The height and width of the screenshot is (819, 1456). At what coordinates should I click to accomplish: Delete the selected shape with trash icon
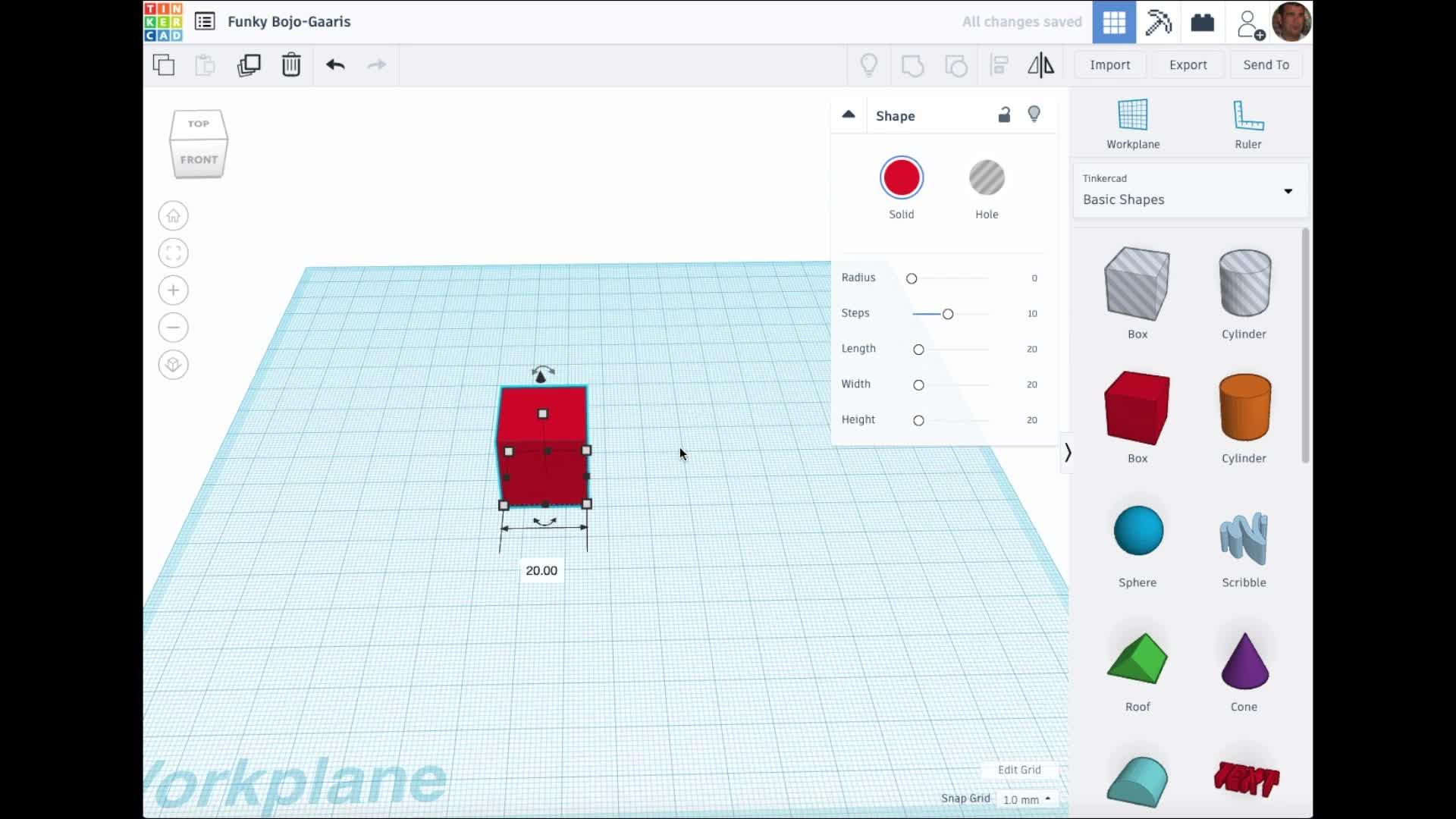click(291, 65)
